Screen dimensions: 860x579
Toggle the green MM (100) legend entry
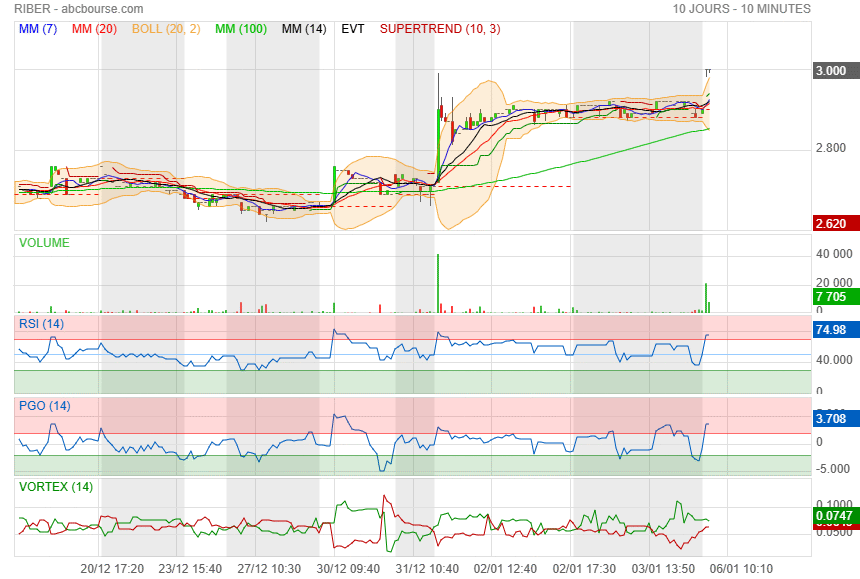pyautogui.click(x=240, y=29)
